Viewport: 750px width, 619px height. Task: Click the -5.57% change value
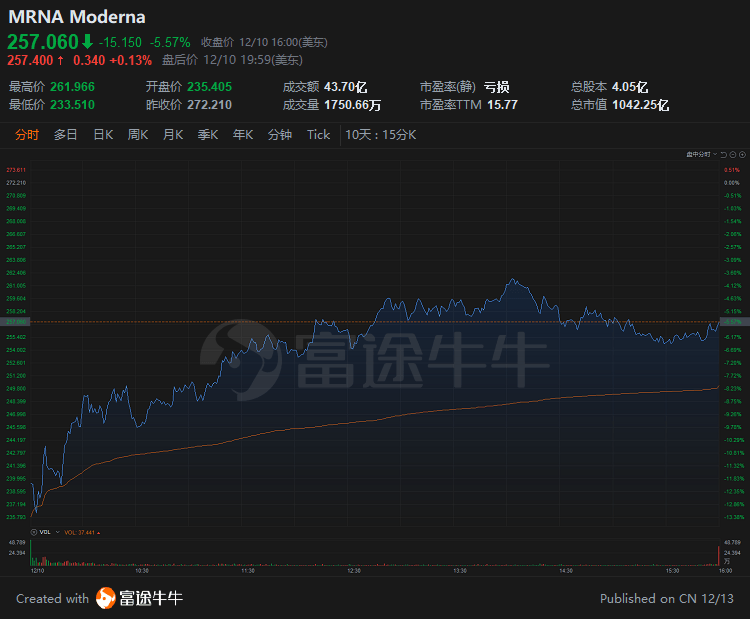coord(170,43)
